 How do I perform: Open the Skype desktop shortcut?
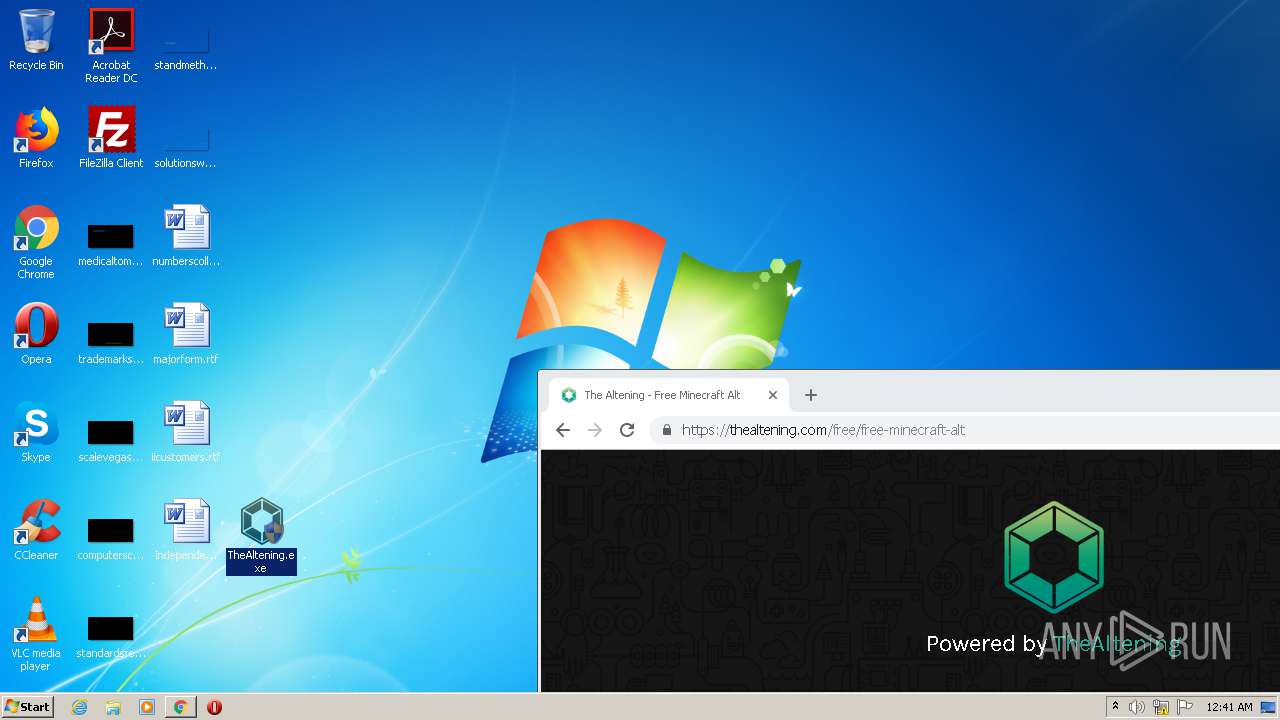pos(36,432)
